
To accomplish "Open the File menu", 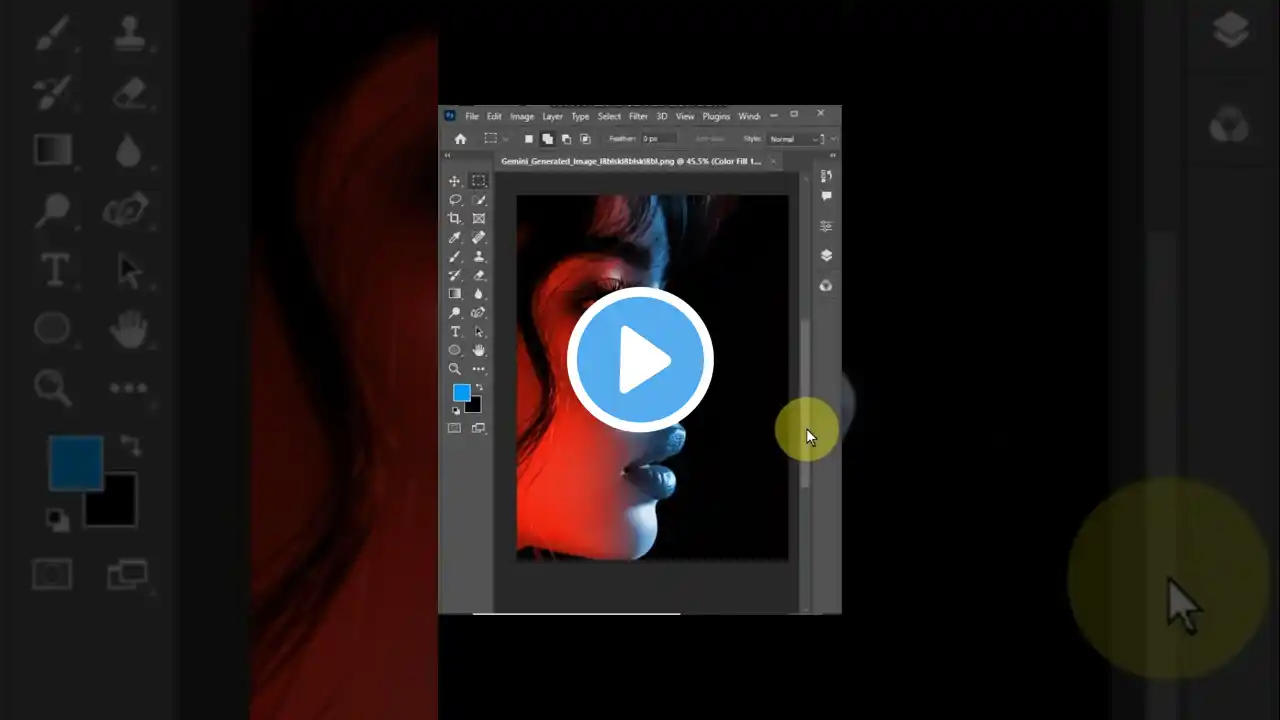I will point(472,117).
